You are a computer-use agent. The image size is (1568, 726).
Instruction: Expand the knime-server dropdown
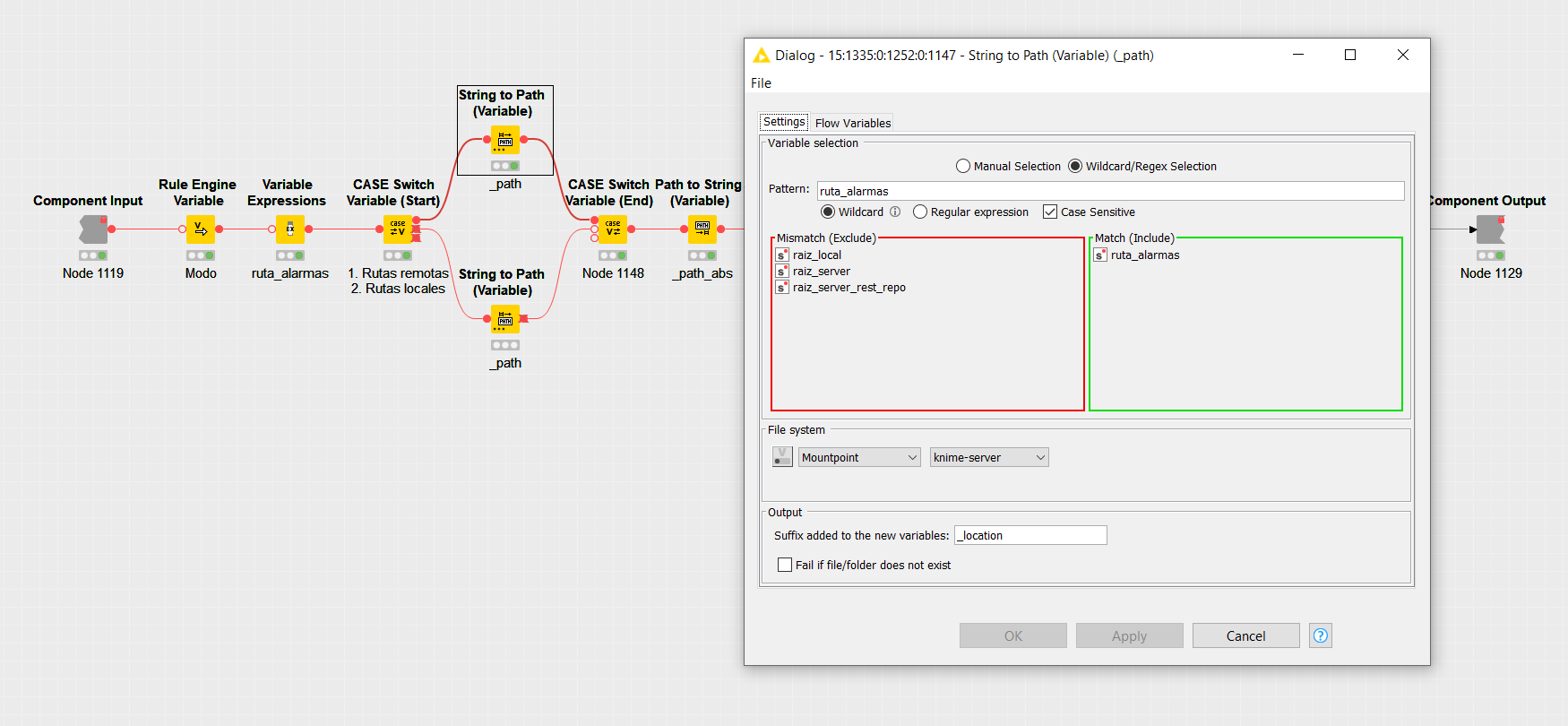tap(988, 457)
